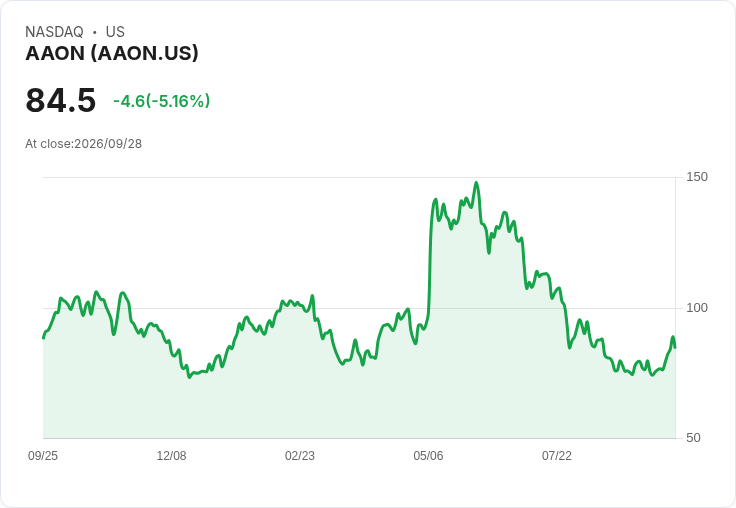Click the chart's highest peak near 150
Screen dimensions: 736x508
tap(476, 183)
